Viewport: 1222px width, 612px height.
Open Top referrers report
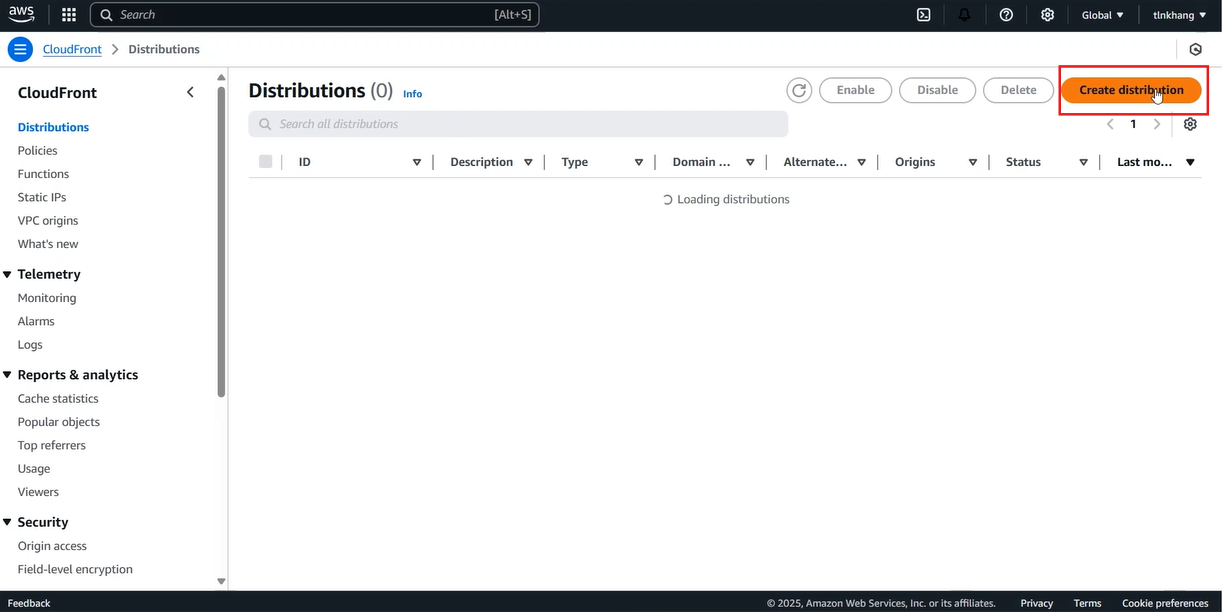click(52, 445)
